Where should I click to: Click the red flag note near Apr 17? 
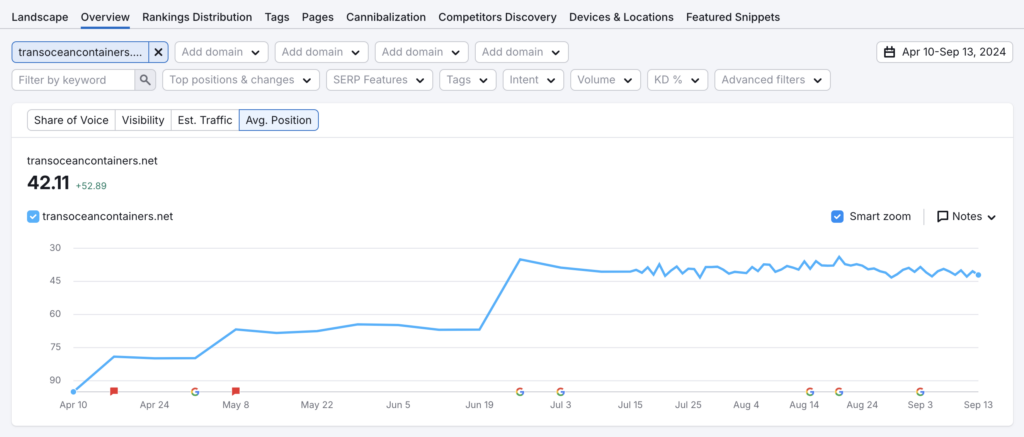point(114,391)
